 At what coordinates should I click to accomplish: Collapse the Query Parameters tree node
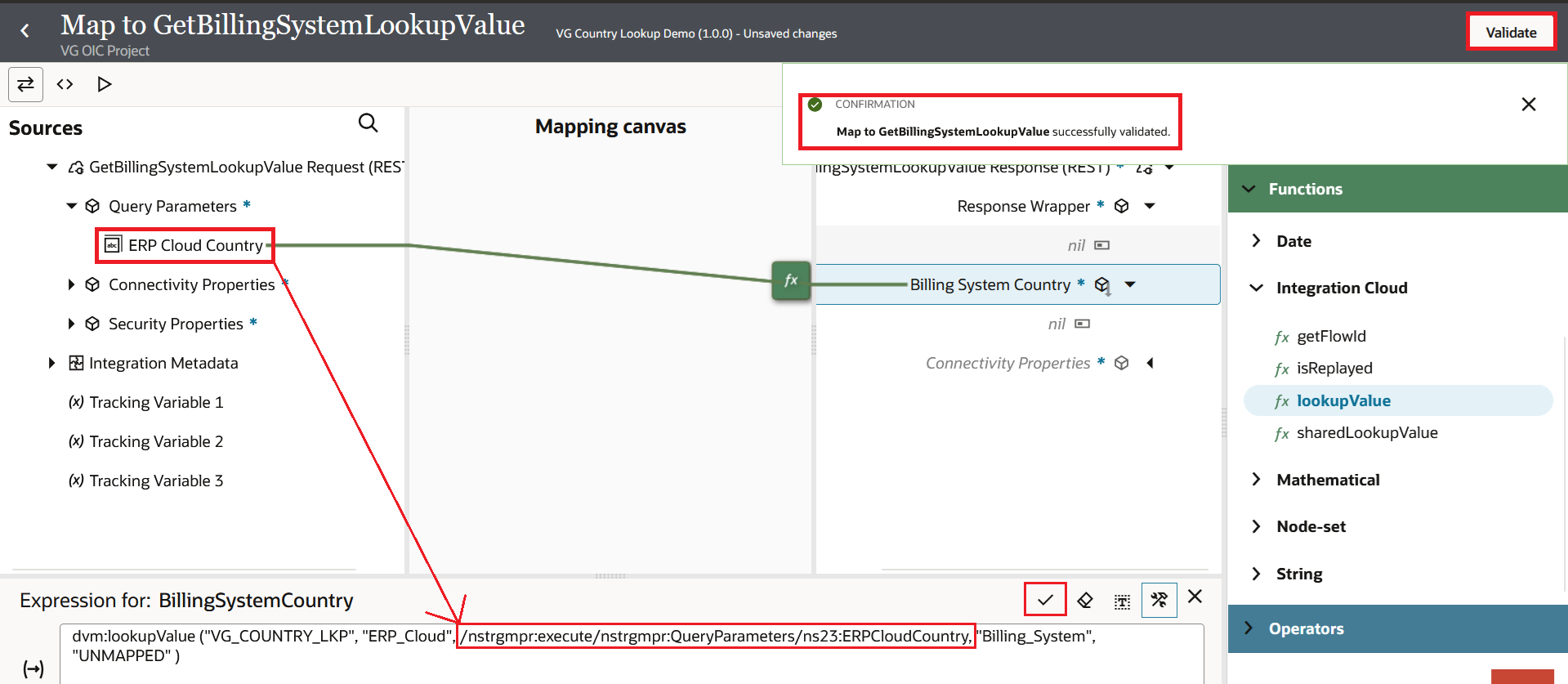(72, 206)
